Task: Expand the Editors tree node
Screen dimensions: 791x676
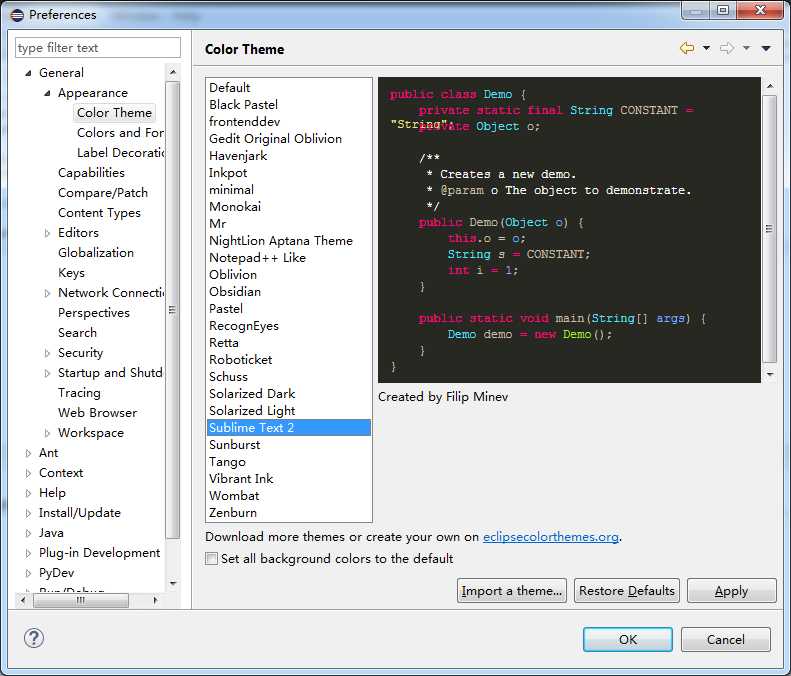Action: pyautogui.click(x=48, y=233)
